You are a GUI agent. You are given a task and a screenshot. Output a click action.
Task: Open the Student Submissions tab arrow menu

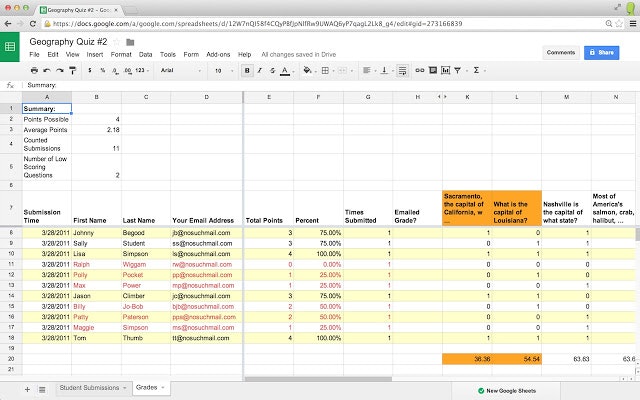point(124,387)
